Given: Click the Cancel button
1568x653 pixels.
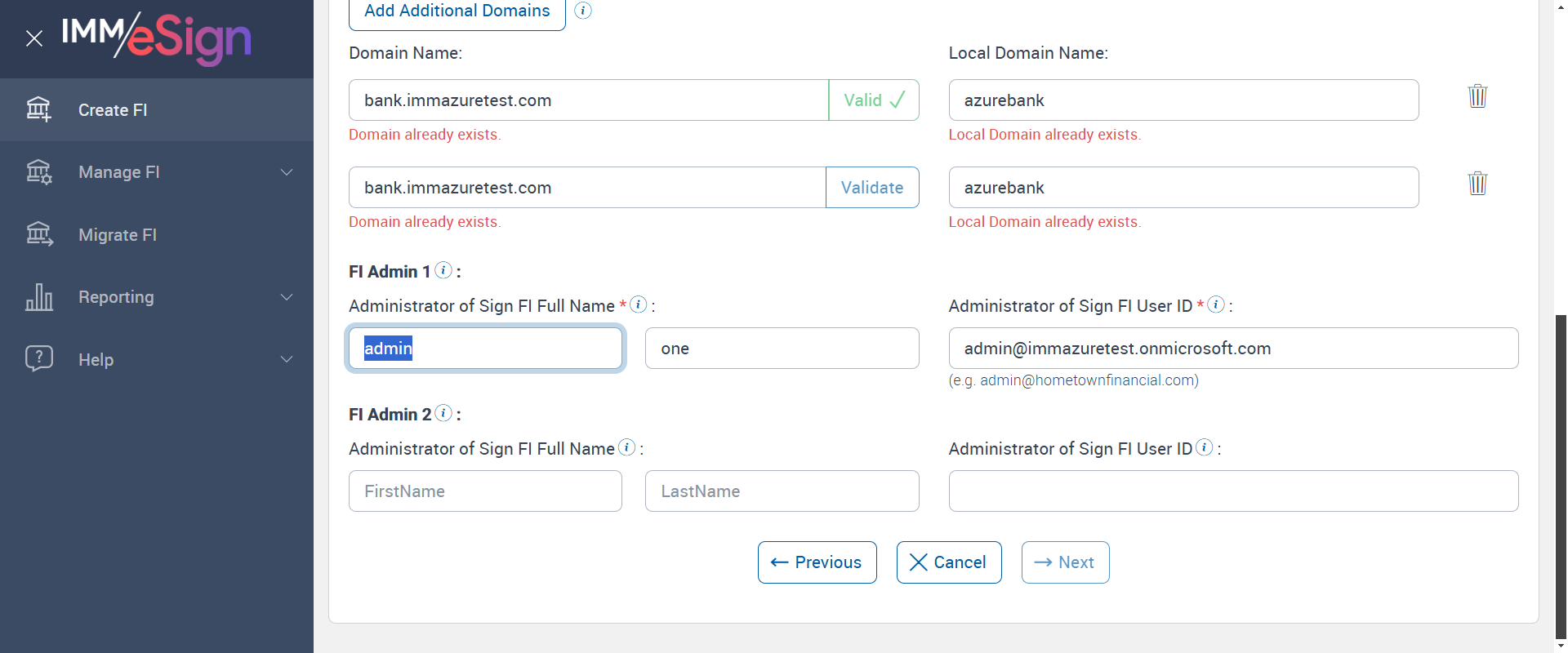Looking at the screenshot, I should coord(948,562).
